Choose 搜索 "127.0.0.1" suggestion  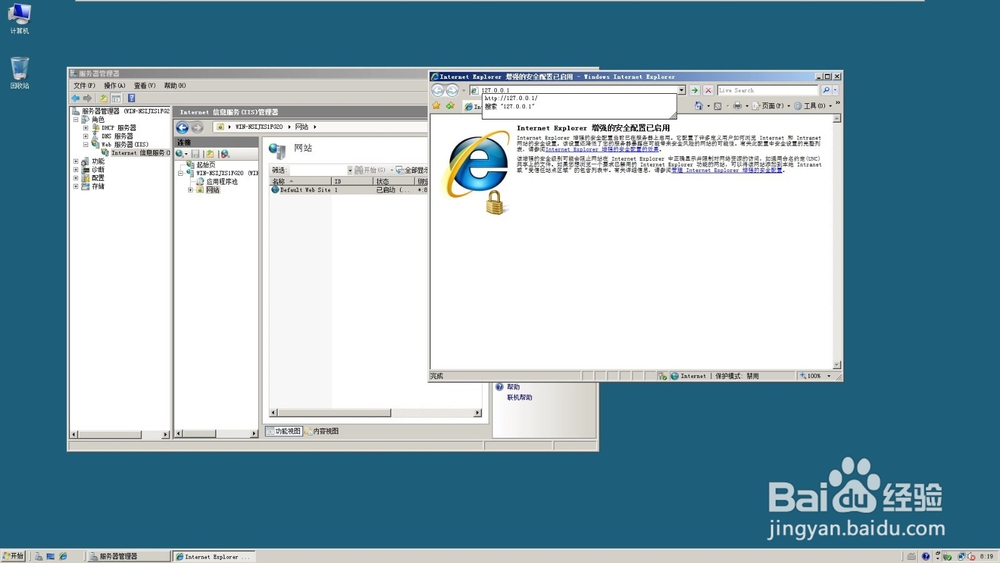tap(509, 106)
